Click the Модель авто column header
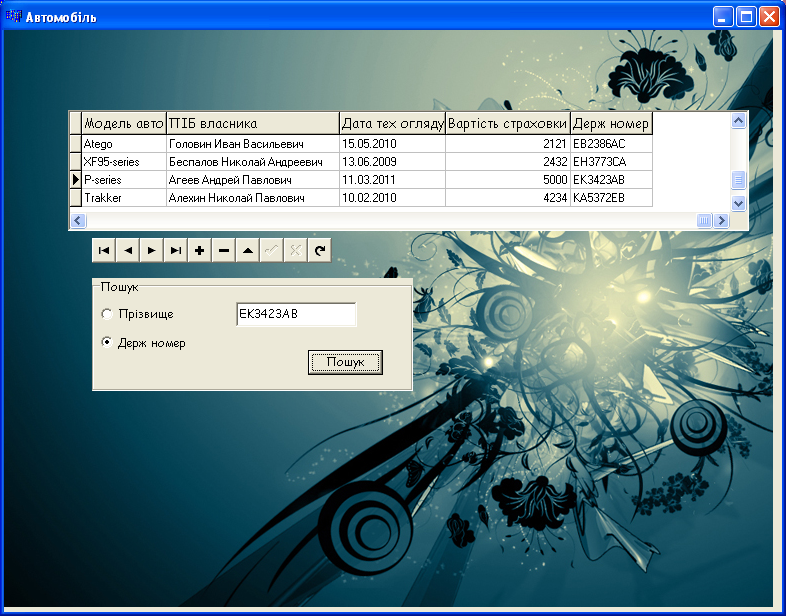 pos(124,123)
